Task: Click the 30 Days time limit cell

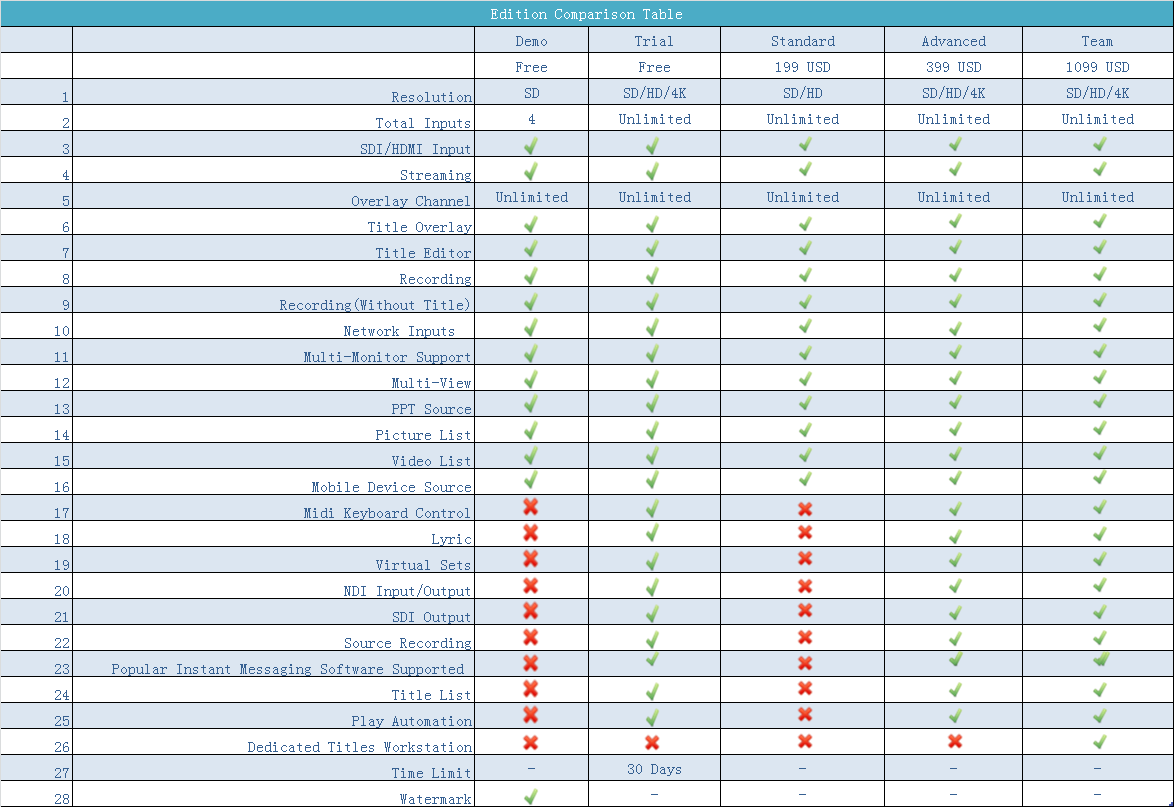Action: click(x=654, y=769)
